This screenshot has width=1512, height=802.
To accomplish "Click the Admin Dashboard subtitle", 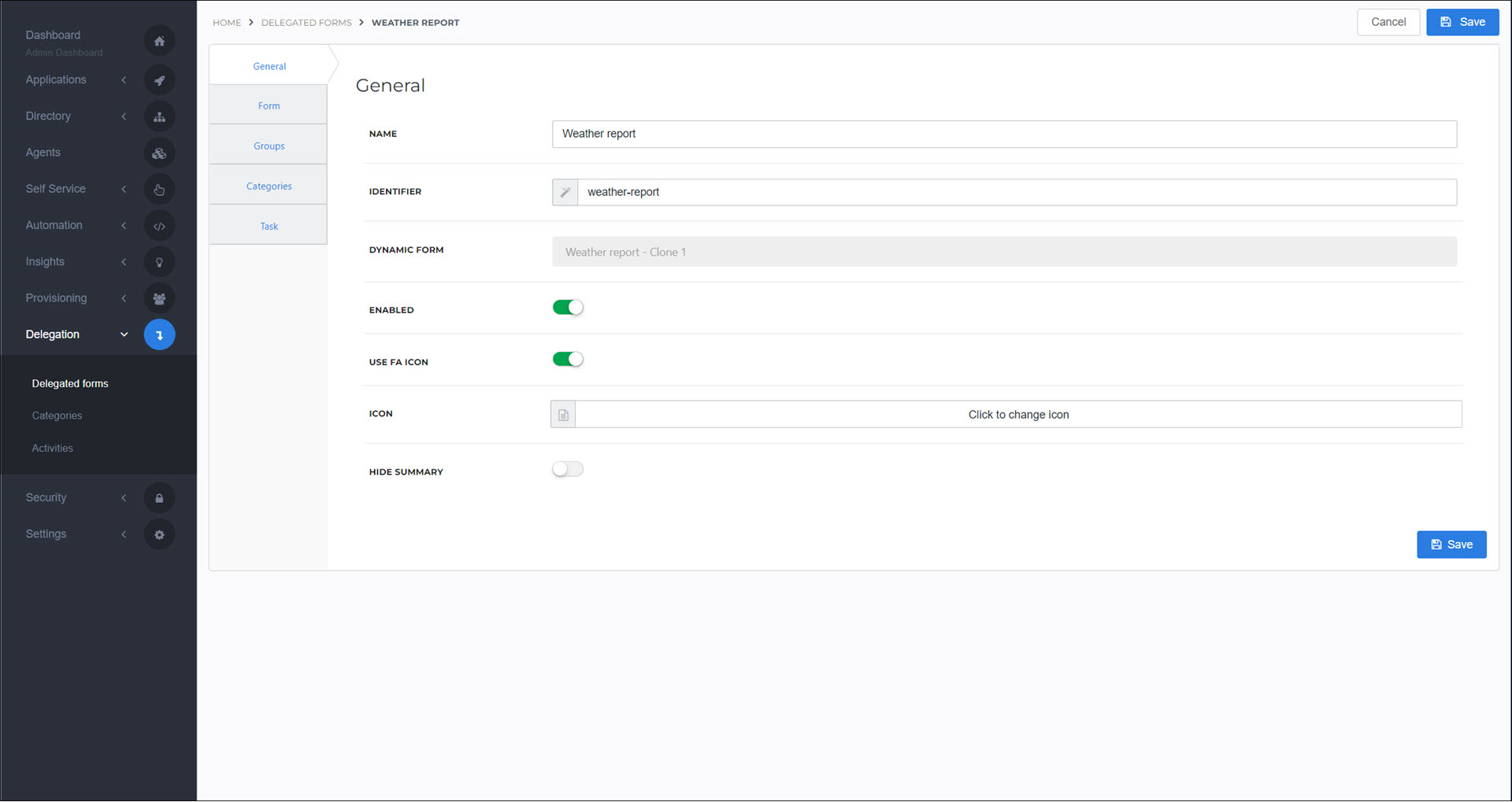I will coord(64,53).
